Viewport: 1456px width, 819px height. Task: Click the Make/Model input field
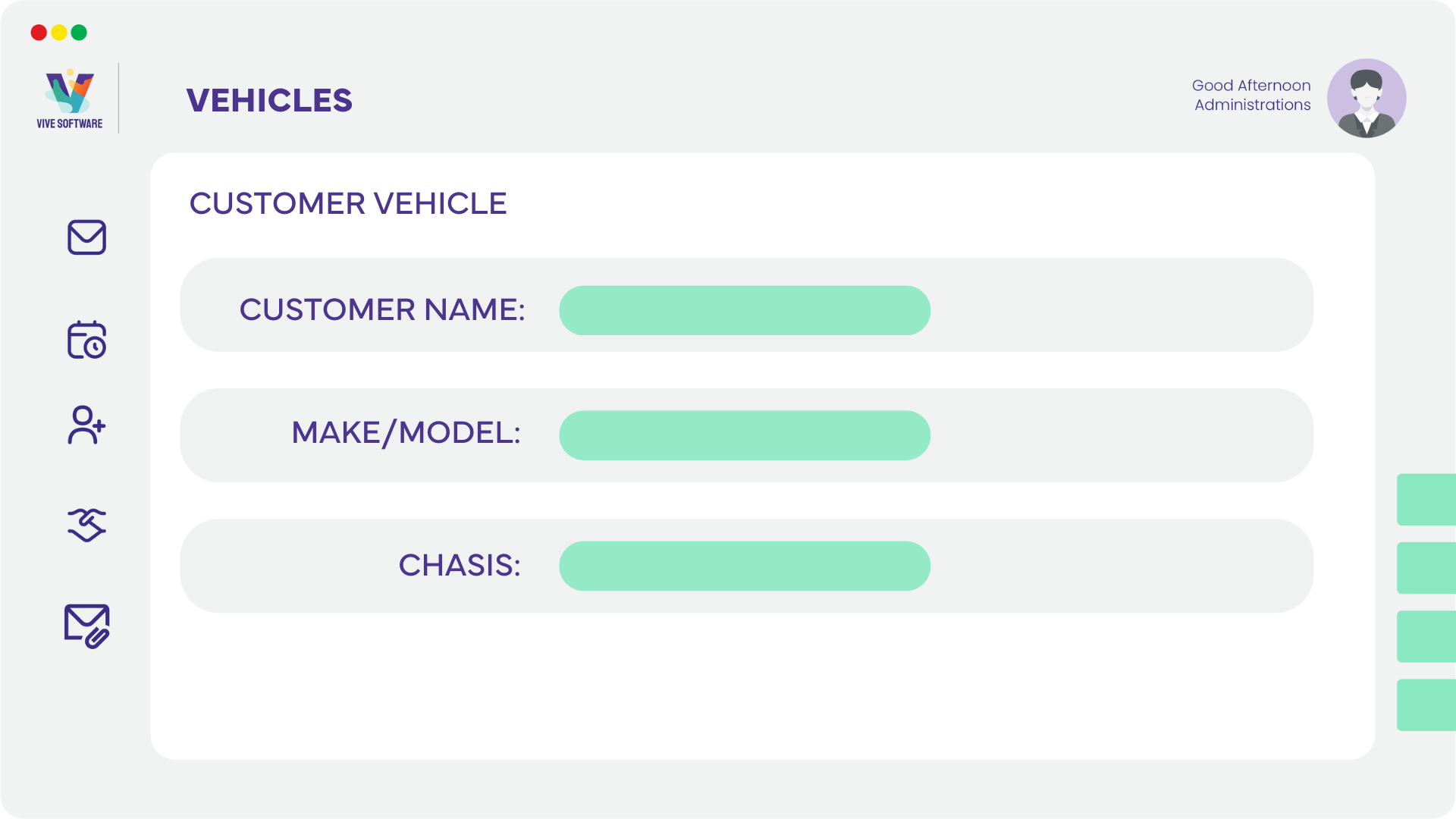pos(745,435)
